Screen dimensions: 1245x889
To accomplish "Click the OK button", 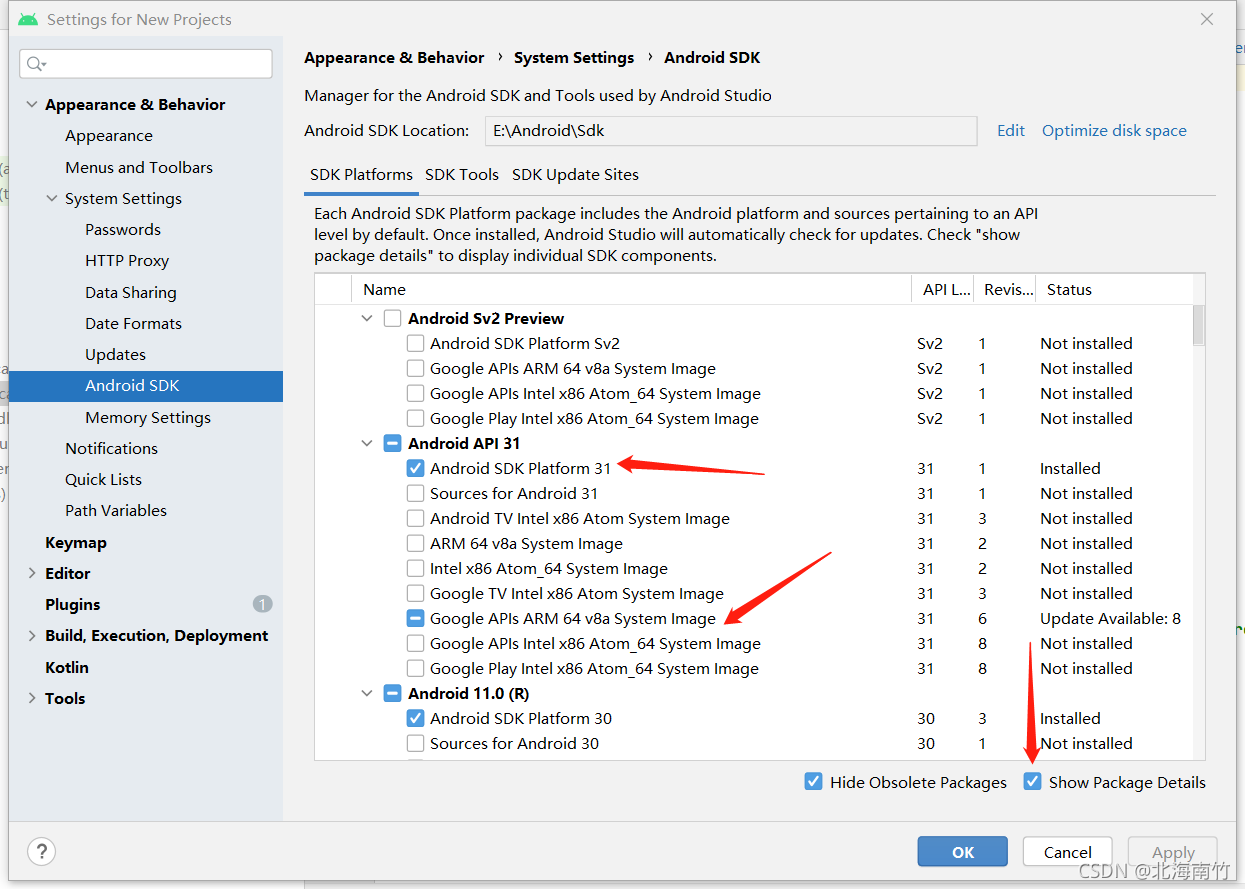I will tap(963, 852).
